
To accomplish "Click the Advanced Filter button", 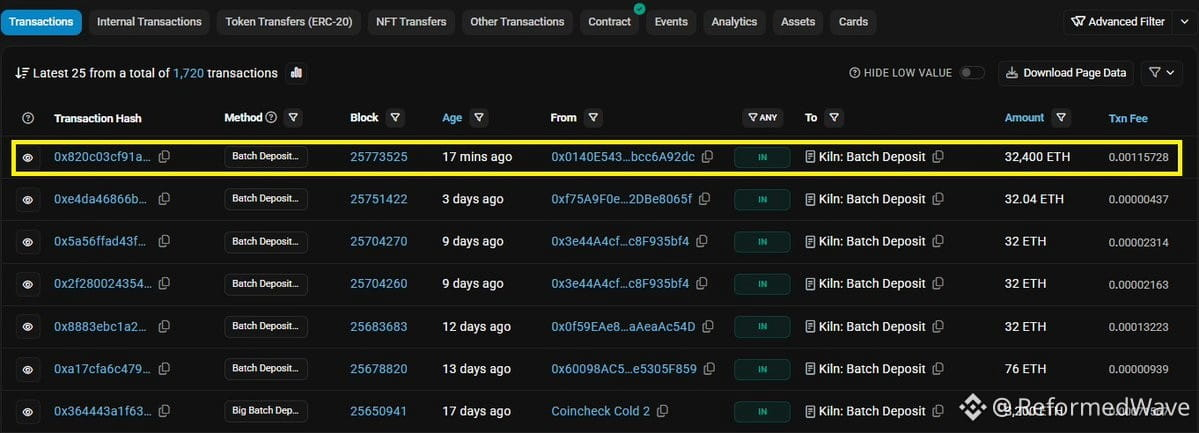I will 1117,21.
